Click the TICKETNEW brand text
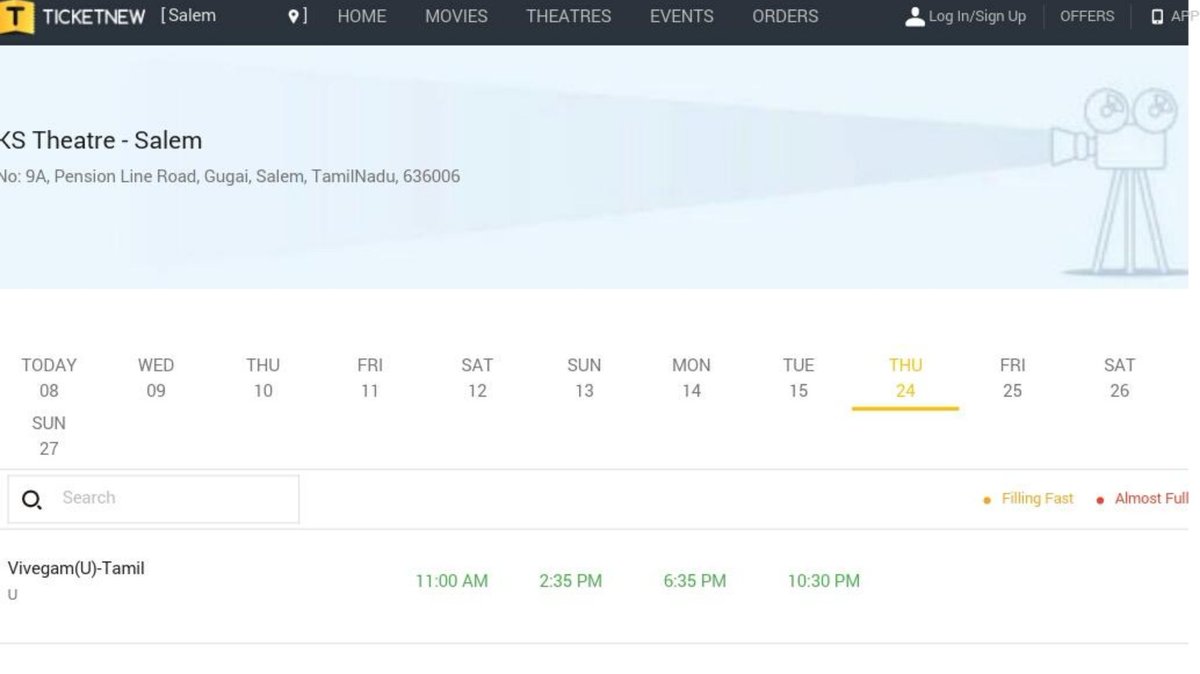The width and height of the screenshot is (1200, 674). [x=94, y=17]
